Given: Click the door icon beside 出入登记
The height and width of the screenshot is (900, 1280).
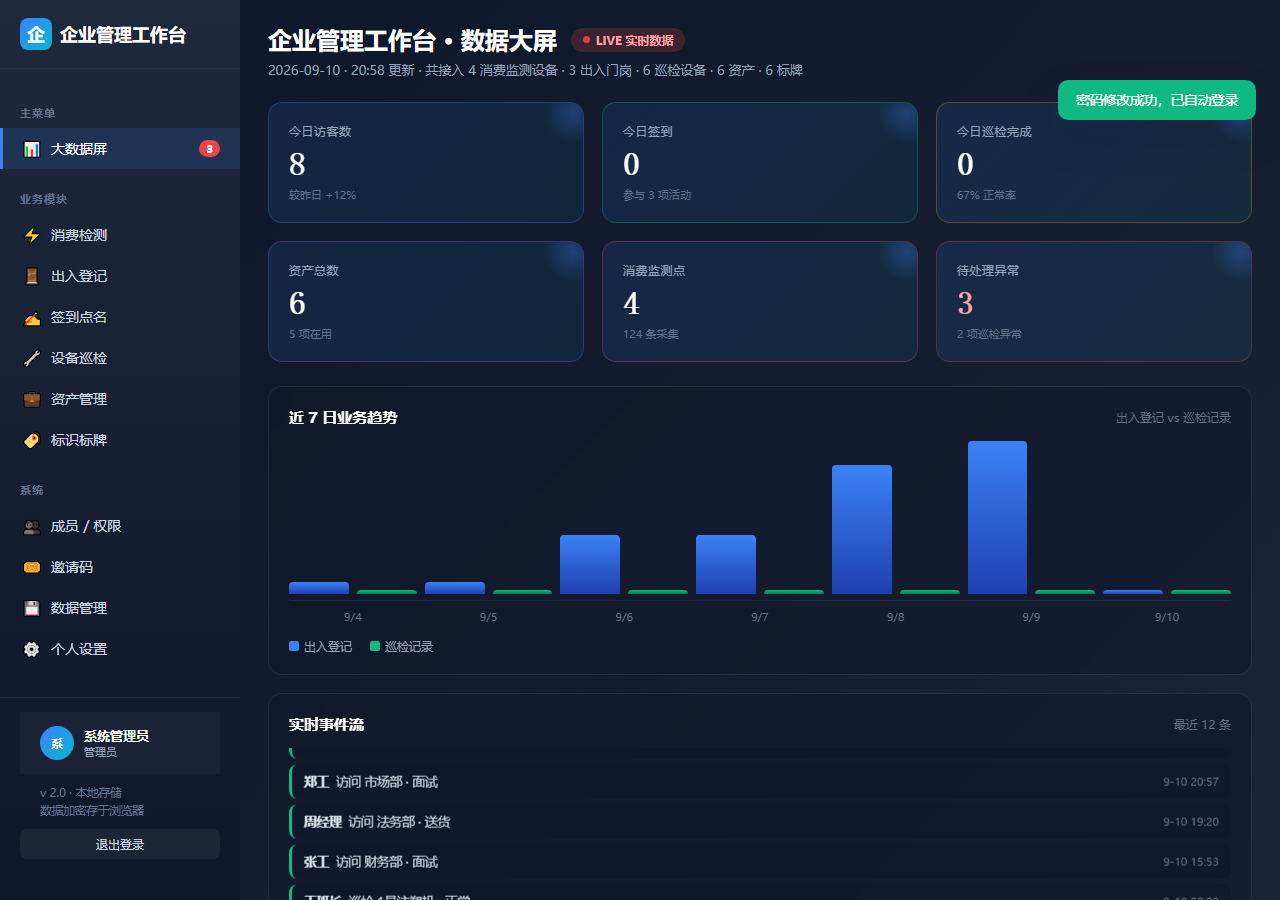Looking at the screenshot, I should coord(32,276).
